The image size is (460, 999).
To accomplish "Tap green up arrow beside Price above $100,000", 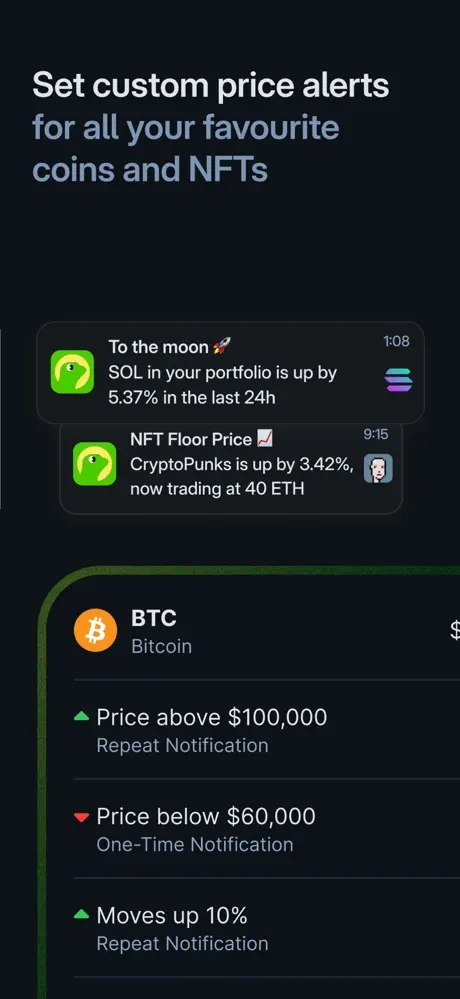I will 81,717.
